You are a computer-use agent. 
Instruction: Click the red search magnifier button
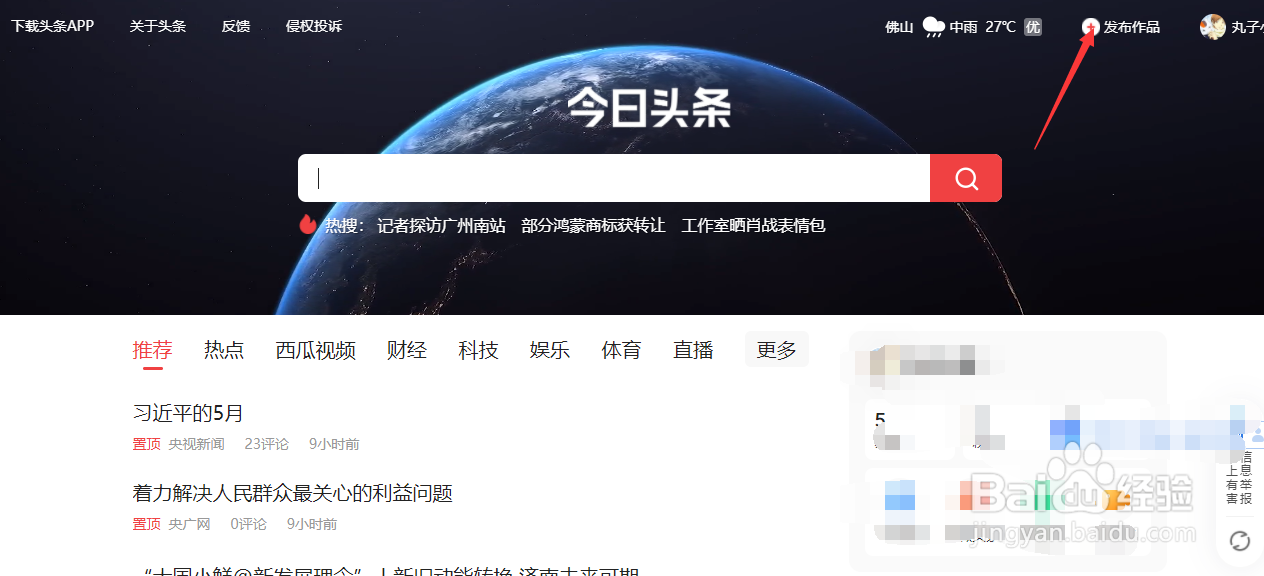[x=966, y=178]
